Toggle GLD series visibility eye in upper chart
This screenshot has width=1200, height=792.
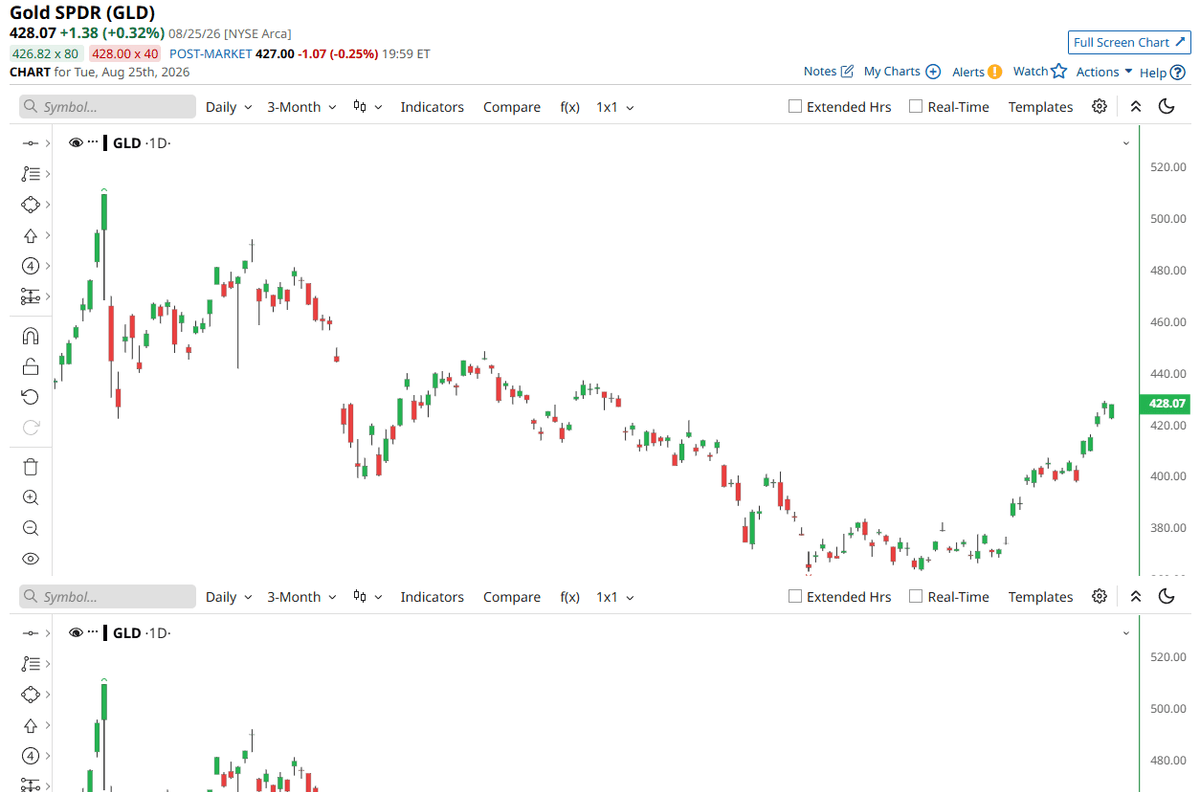(76, 143)
